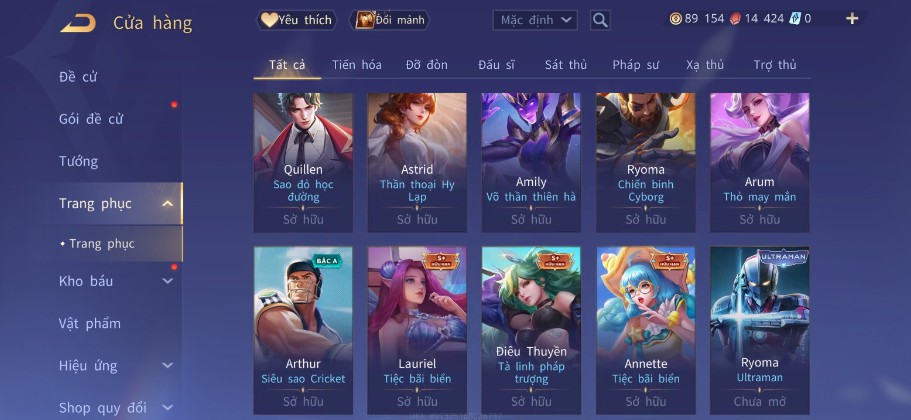Select the Ryoma Ultraman skin card
The height and width of the screenshot is (420, 911).
pyautogui.click(x=759, y=331)
